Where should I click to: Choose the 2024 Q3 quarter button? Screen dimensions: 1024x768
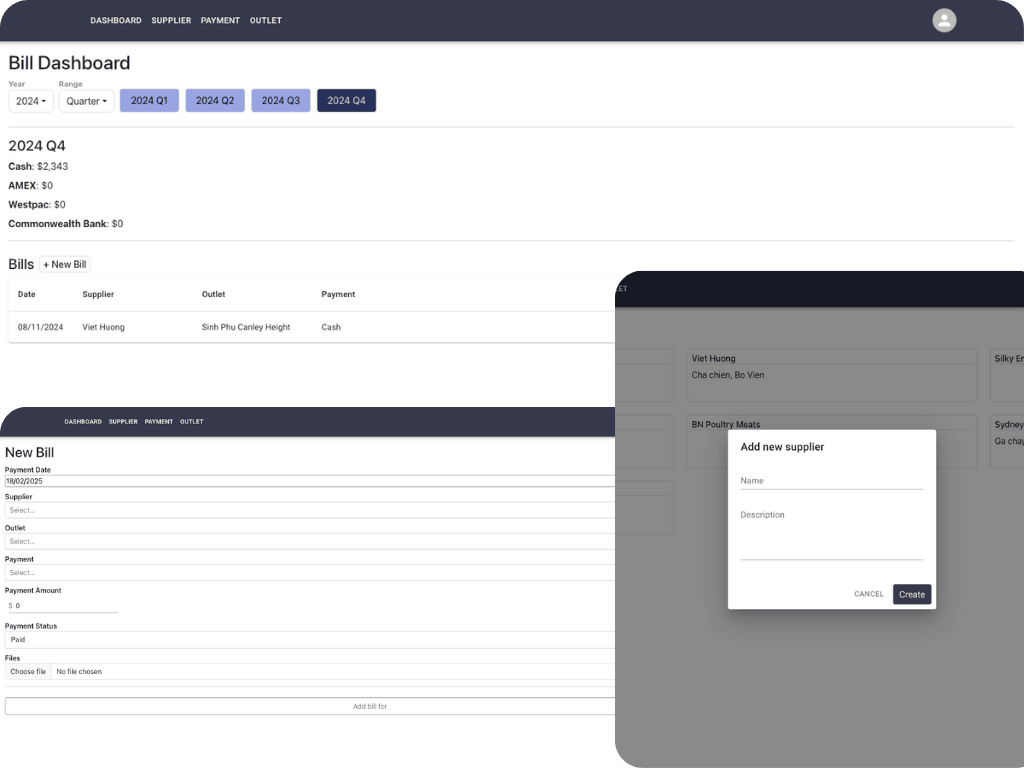281,101
